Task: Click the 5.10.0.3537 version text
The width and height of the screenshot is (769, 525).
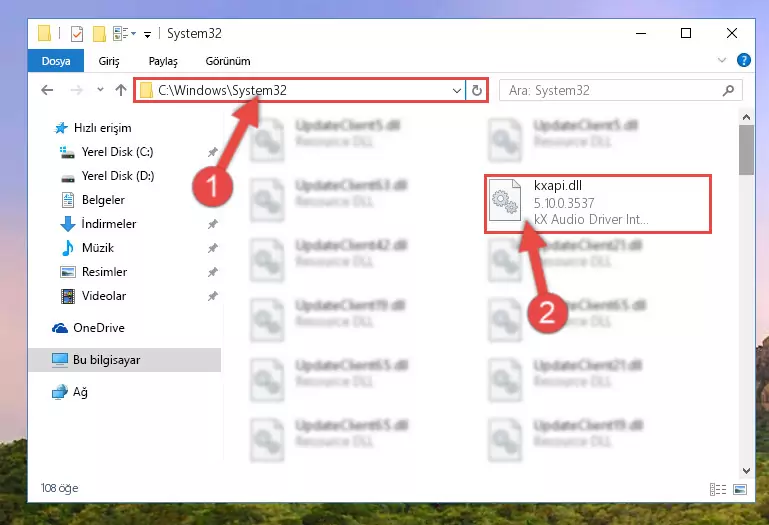Action: (564, 203)
